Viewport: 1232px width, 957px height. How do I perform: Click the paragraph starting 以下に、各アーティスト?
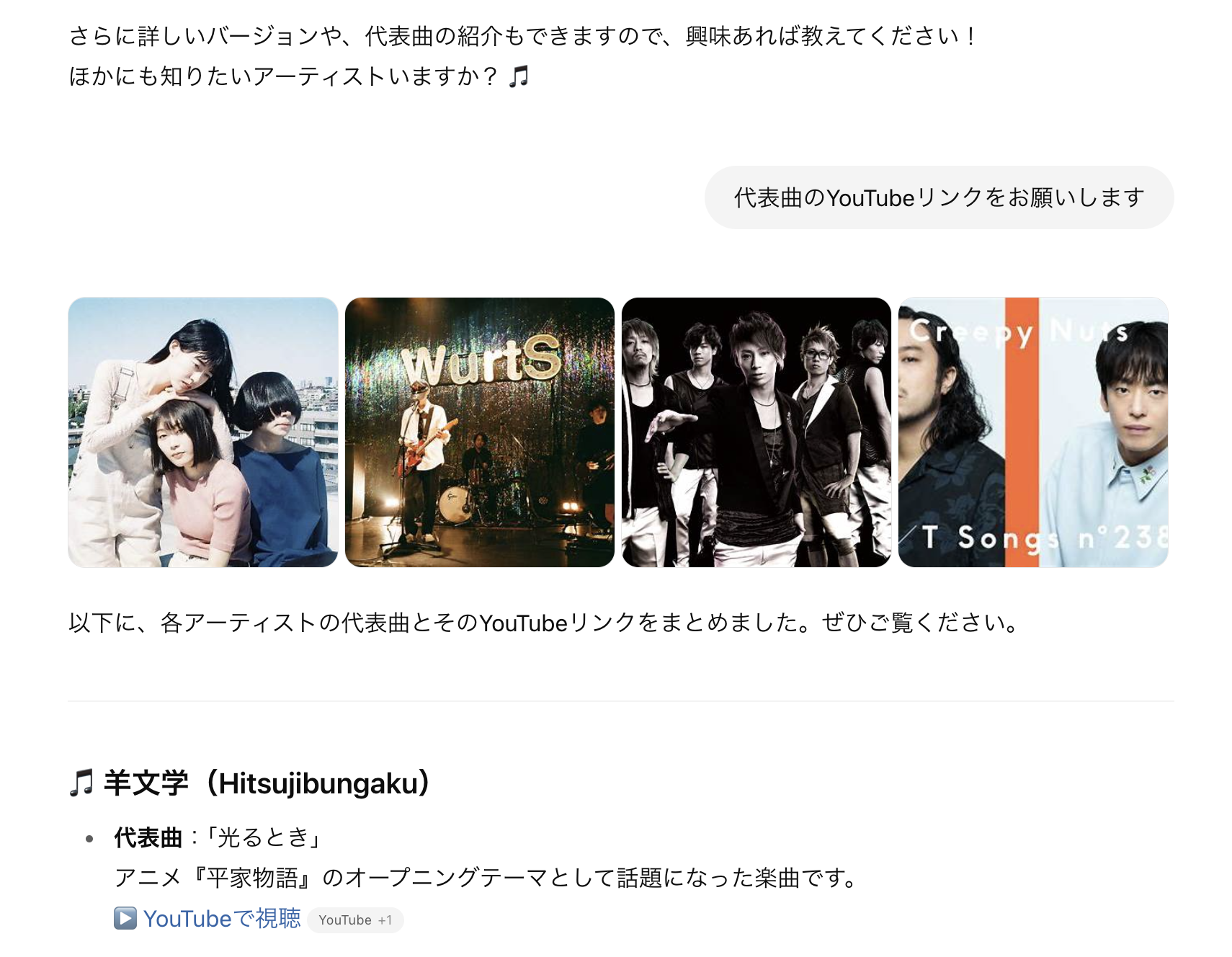click(545, 623)
